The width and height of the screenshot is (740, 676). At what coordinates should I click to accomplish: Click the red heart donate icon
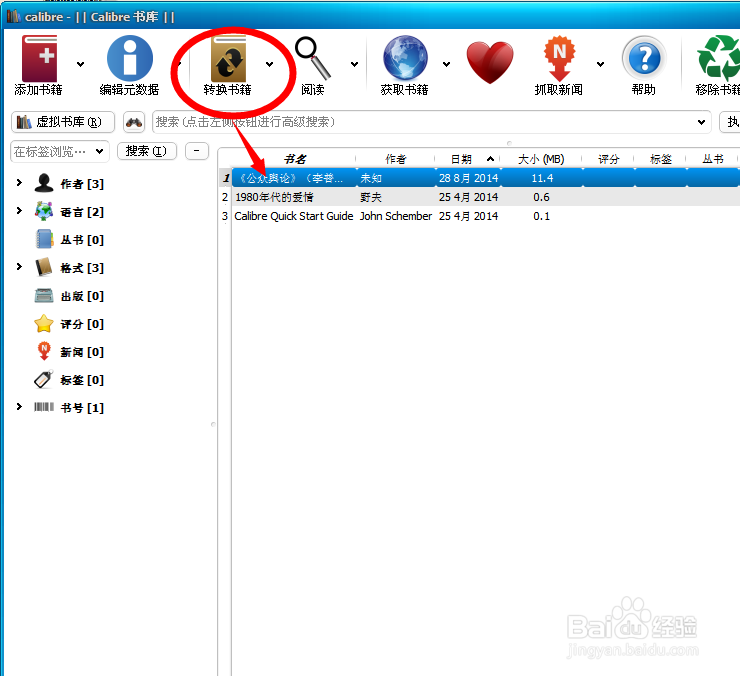(x=490, y=62)
